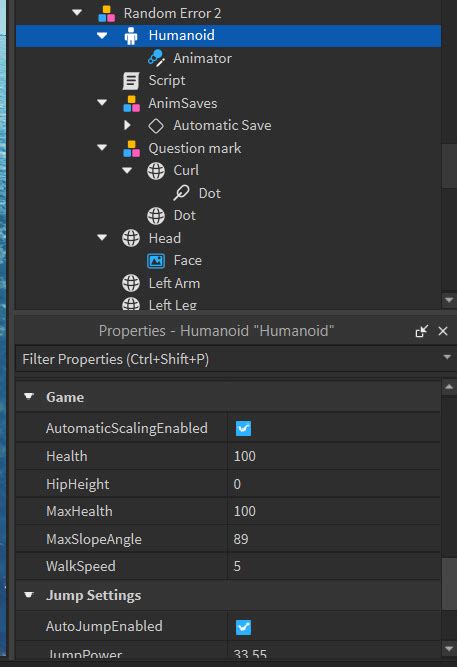Click the Curl mesh part icon
Image resolution: width=457 pixels, height=667 pixels.
tap(156, 171)
